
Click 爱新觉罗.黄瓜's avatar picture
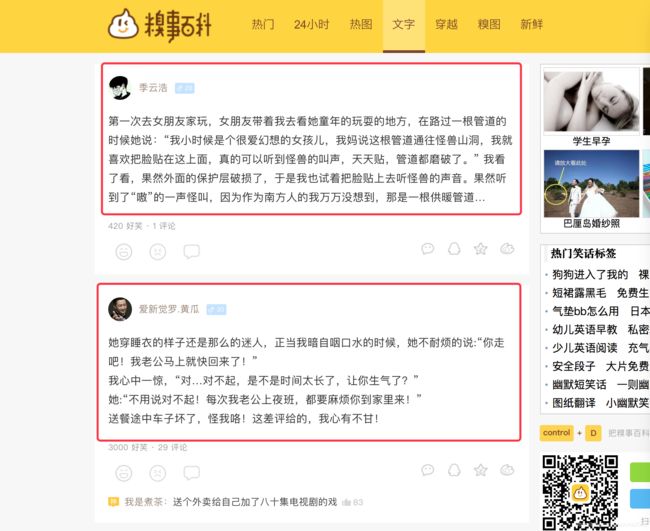pyautogui.click(x=120, y=309)
